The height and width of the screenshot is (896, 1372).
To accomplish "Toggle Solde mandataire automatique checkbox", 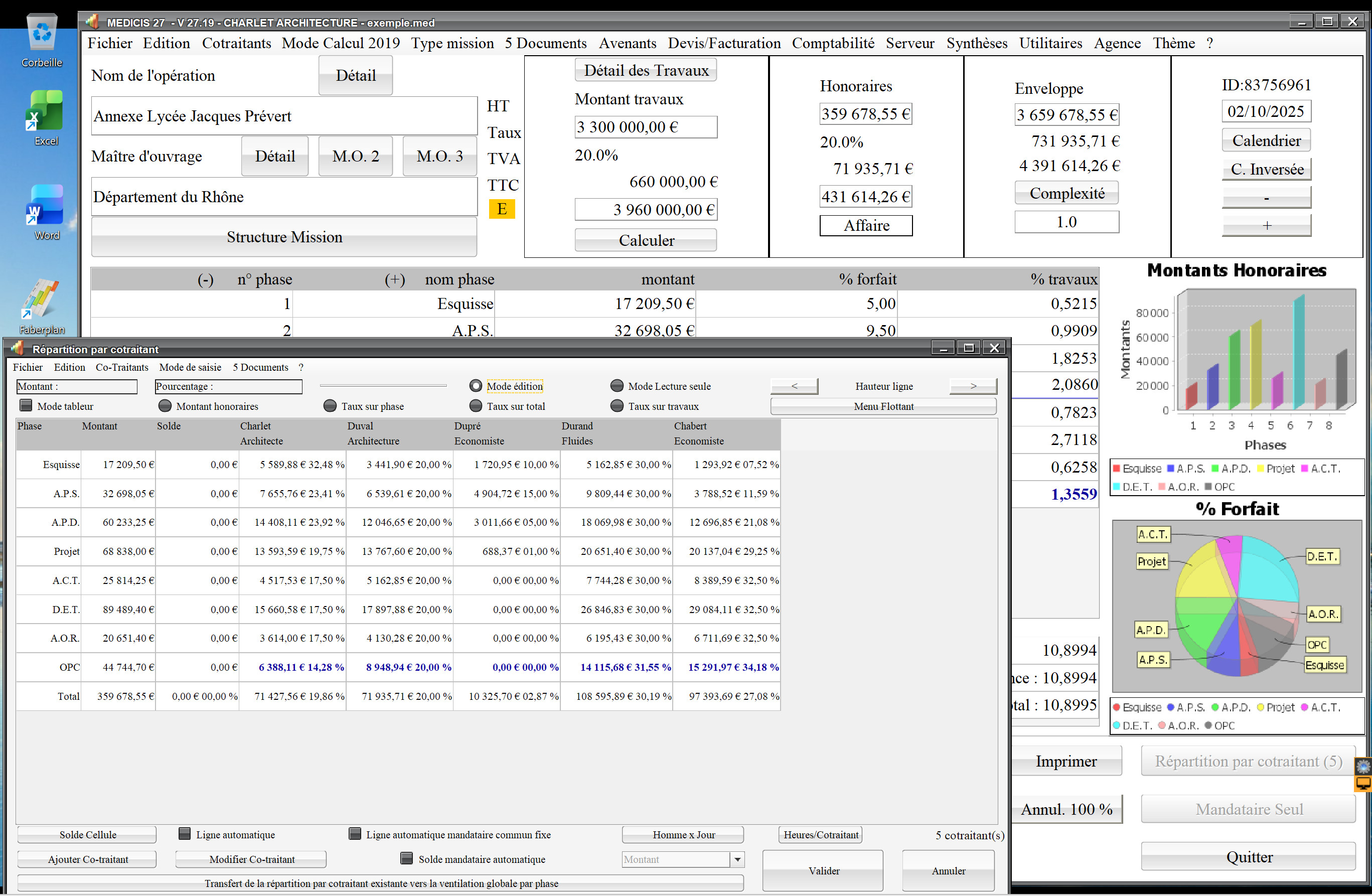I will 406,858.
